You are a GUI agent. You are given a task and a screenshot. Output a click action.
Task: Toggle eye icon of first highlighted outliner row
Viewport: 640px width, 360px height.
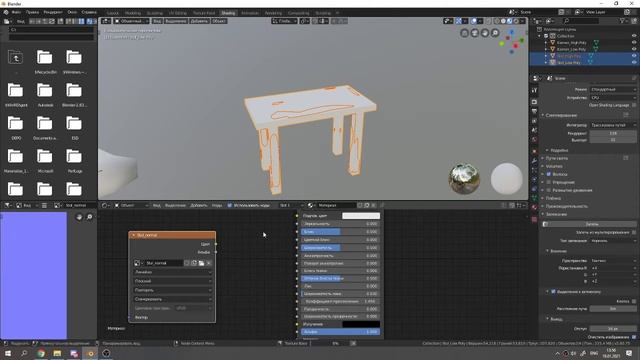click(x=634, y=56)
